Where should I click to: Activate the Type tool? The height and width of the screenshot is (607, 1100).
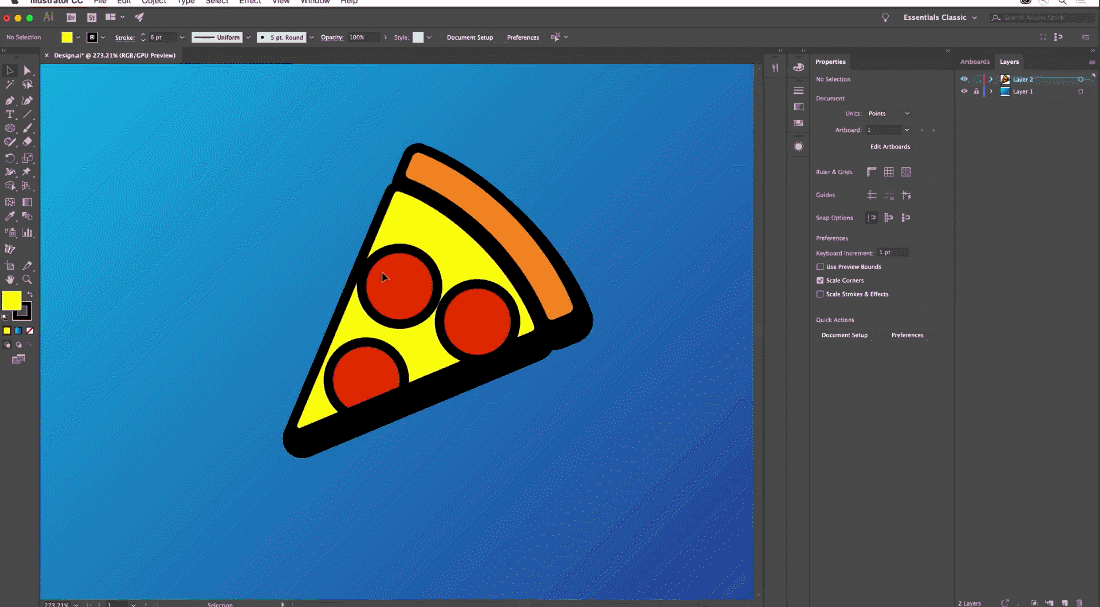[x=10, y=114]
